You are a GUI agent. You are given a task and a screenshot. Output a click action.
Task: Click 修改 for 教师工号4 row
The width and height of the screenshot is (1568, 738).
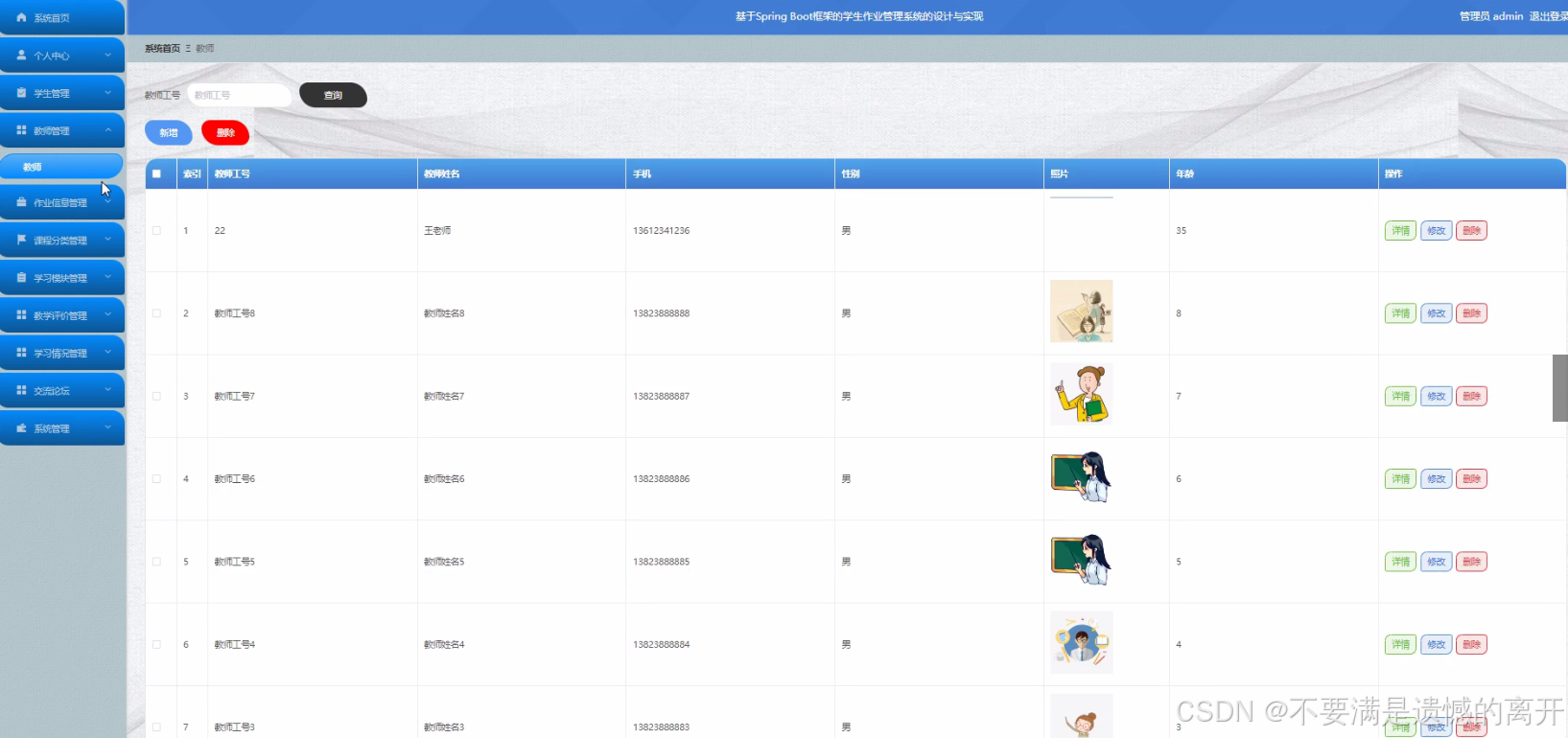pos(1436,644)
